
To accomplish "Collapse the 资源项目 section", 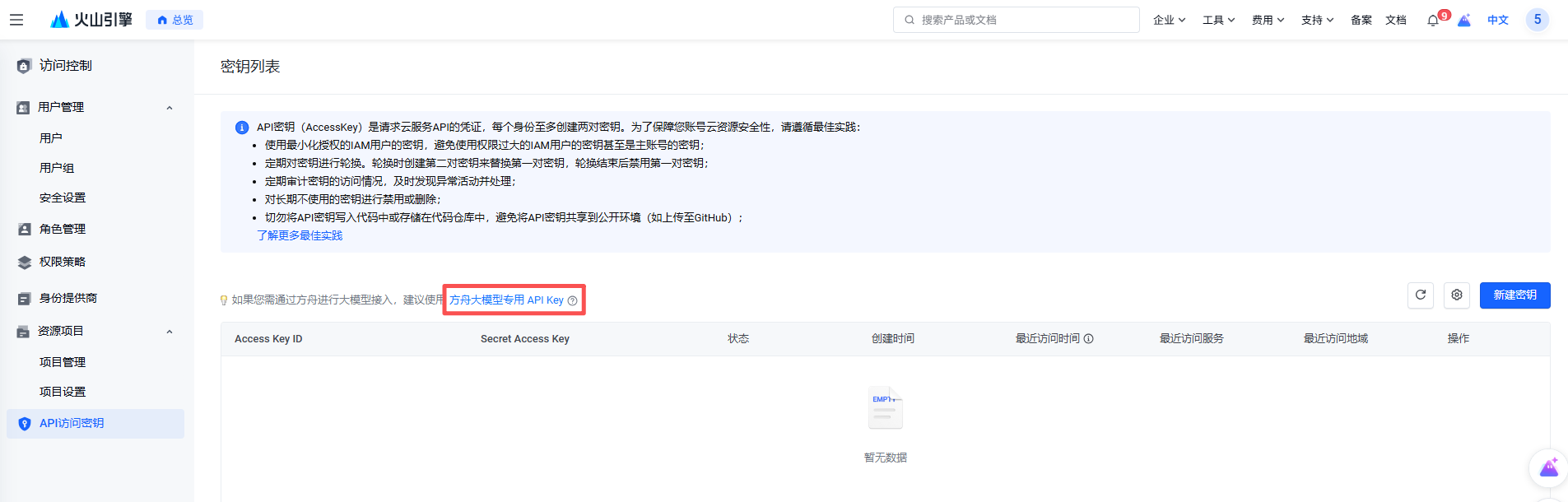I will 170,332.
